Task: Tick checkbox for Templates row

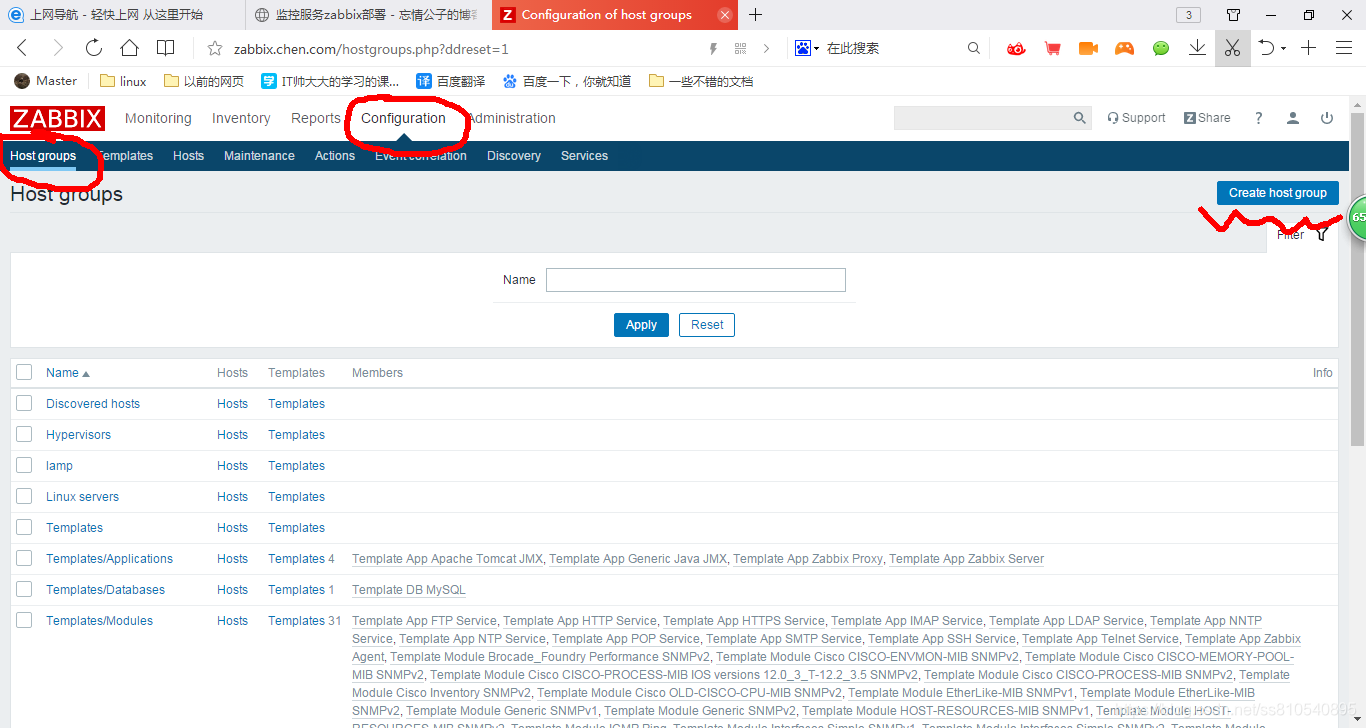Action: 24,527
